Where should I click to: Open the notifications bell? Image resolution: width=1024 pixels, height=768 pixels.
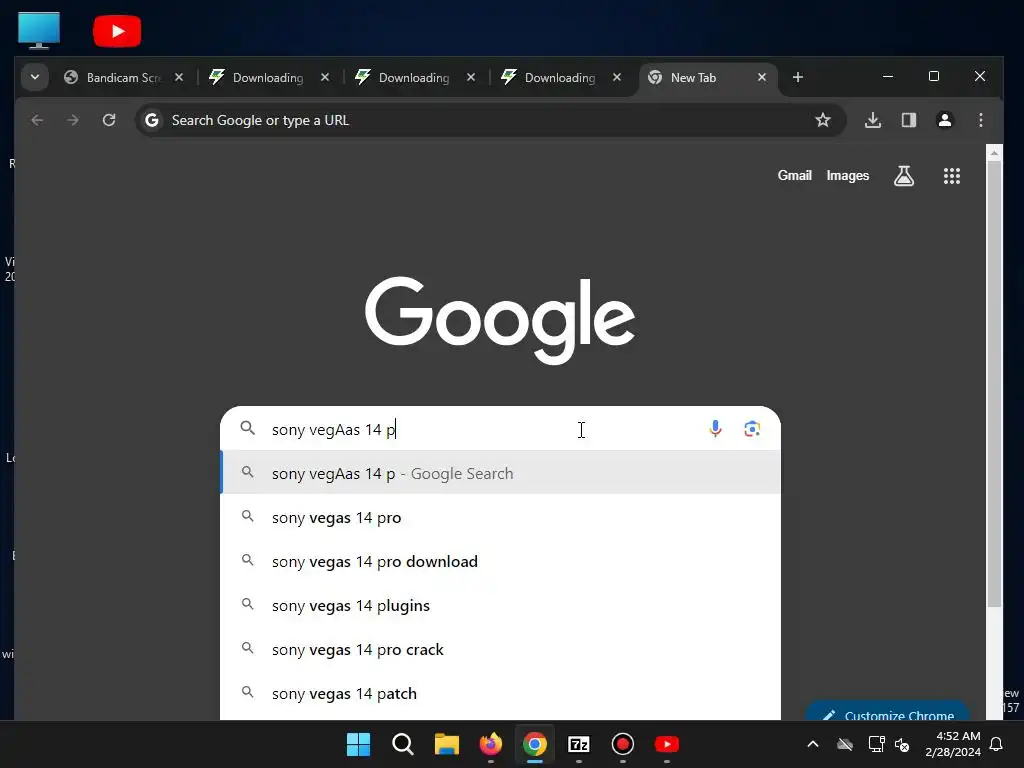click(997, 744)
